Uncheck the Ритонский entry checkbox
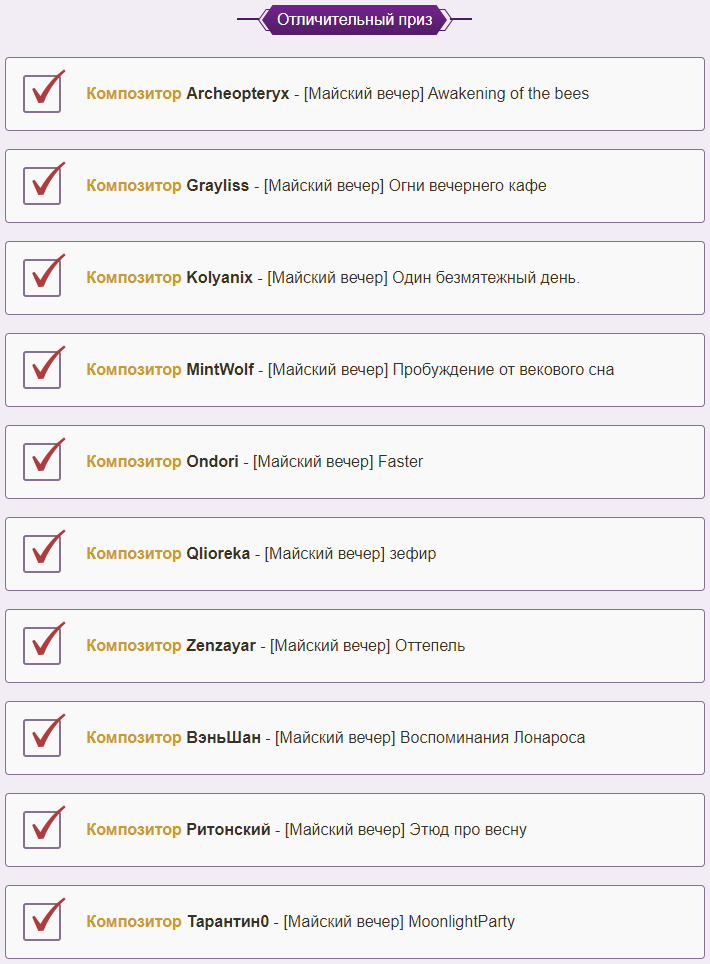The height and width of the screenshot is (964, 710). click(x=42, y=829)
